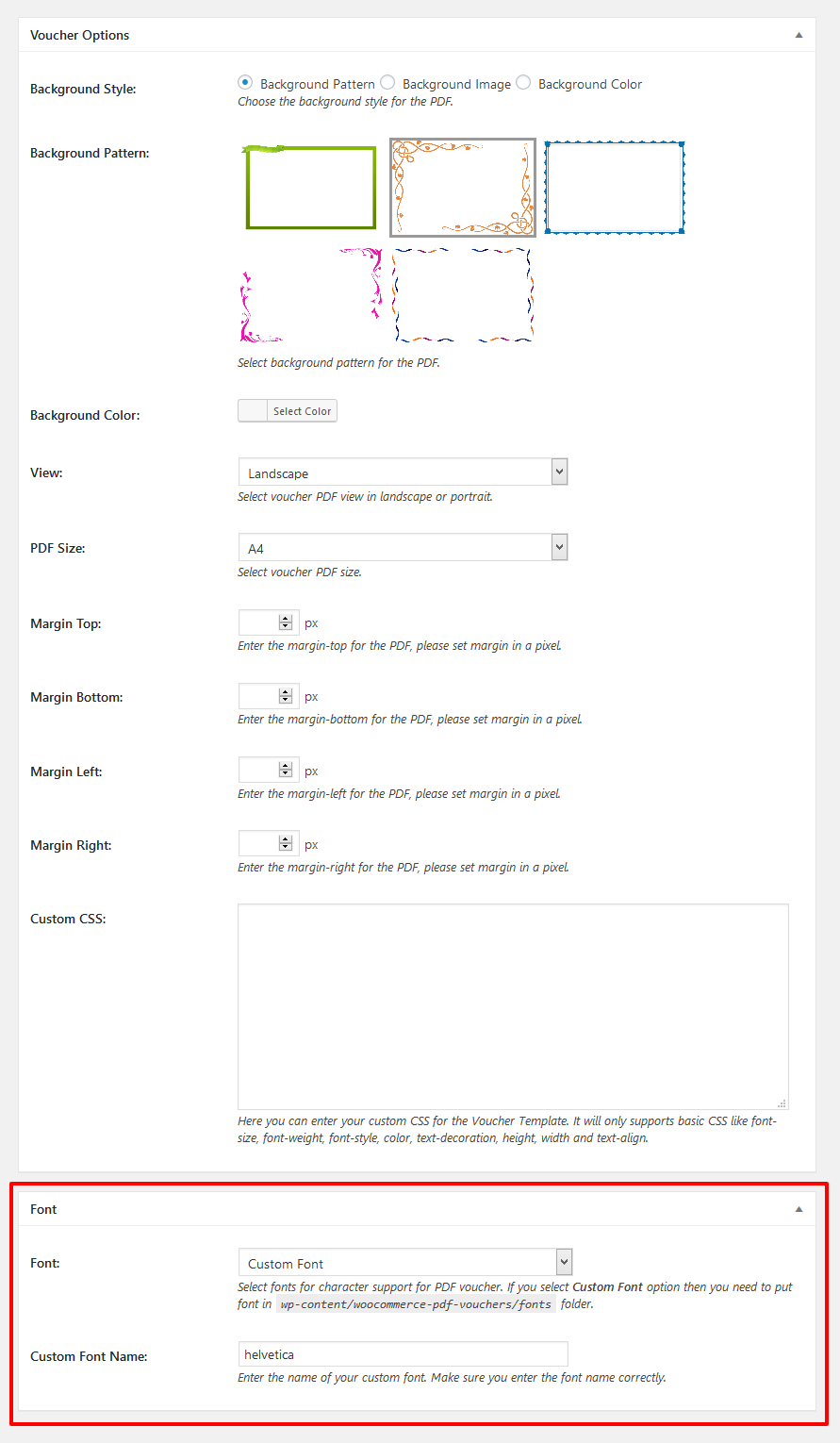Screen dimensions: 840x1443
Task: Adjust the Margin Right stepper
Action: [286, 844]
